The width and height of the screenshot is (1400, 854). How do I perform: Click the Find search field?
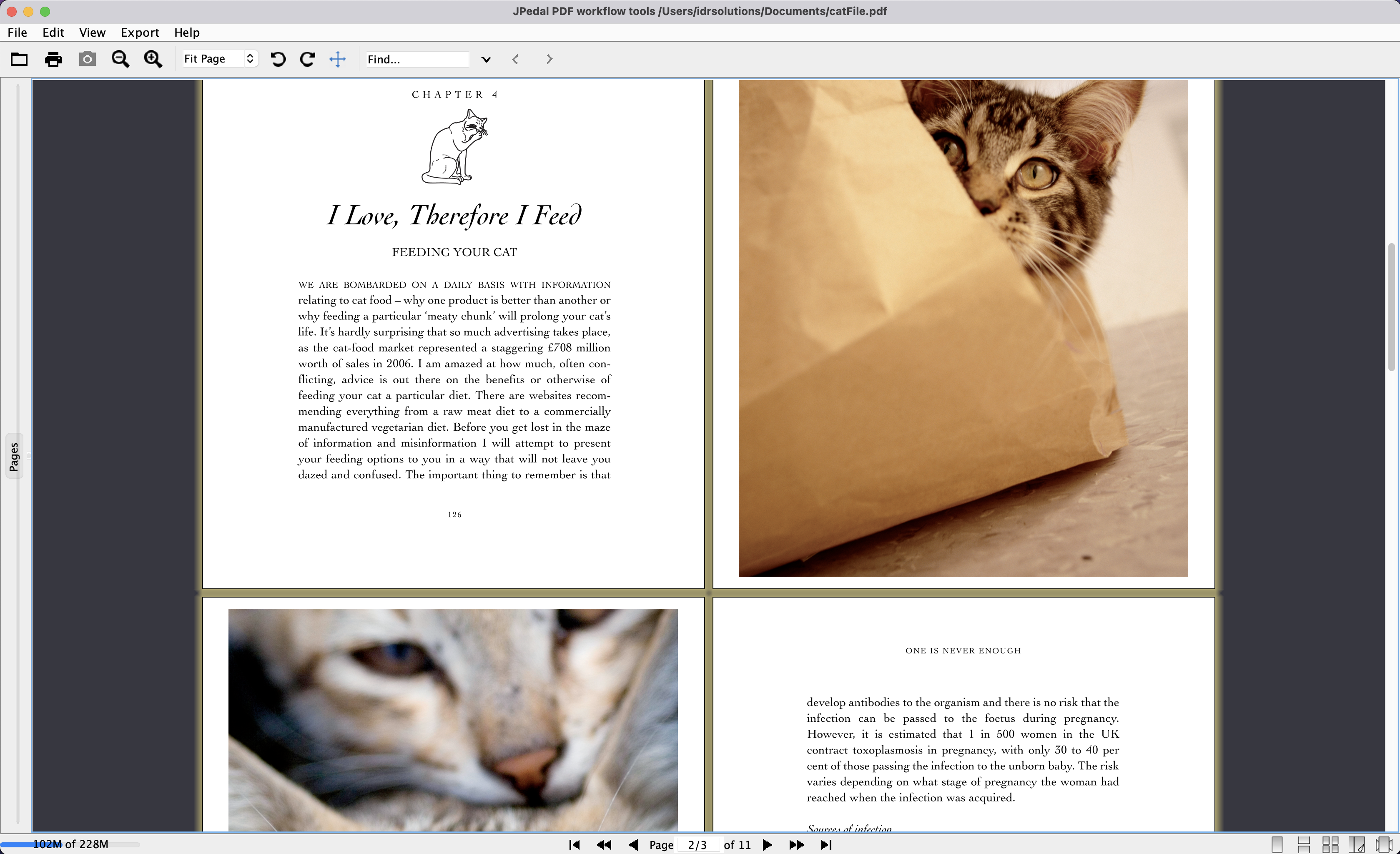click(416, 59)
